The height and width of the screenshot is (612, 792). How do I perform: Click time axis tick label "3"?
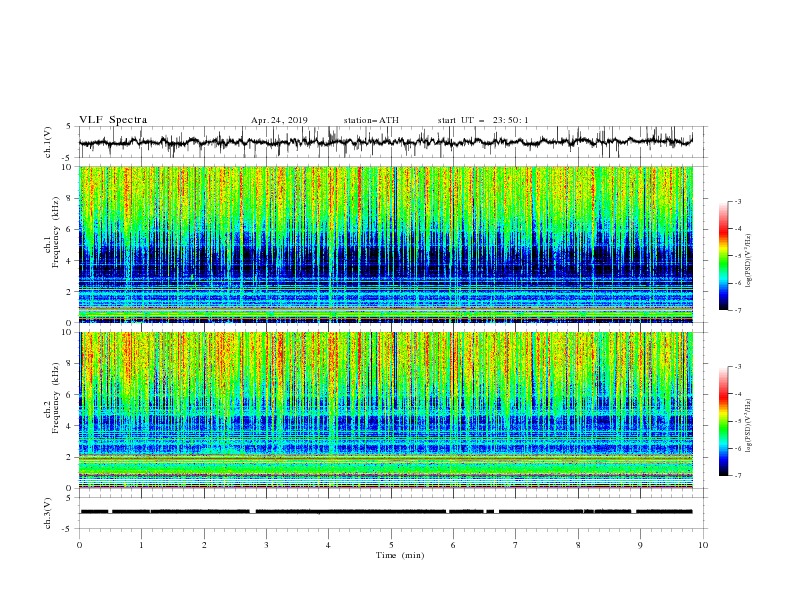point(266,545)
